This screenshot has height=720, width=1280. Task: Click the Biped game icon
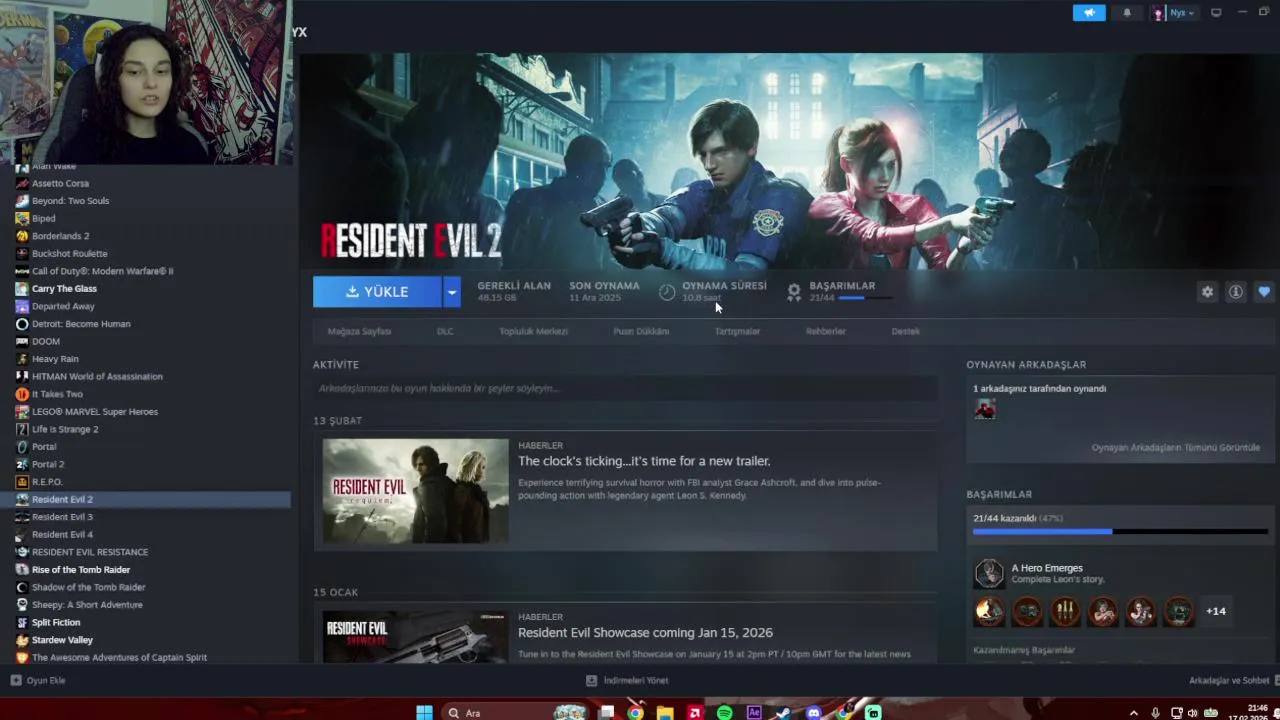click(x=22, y=218)
